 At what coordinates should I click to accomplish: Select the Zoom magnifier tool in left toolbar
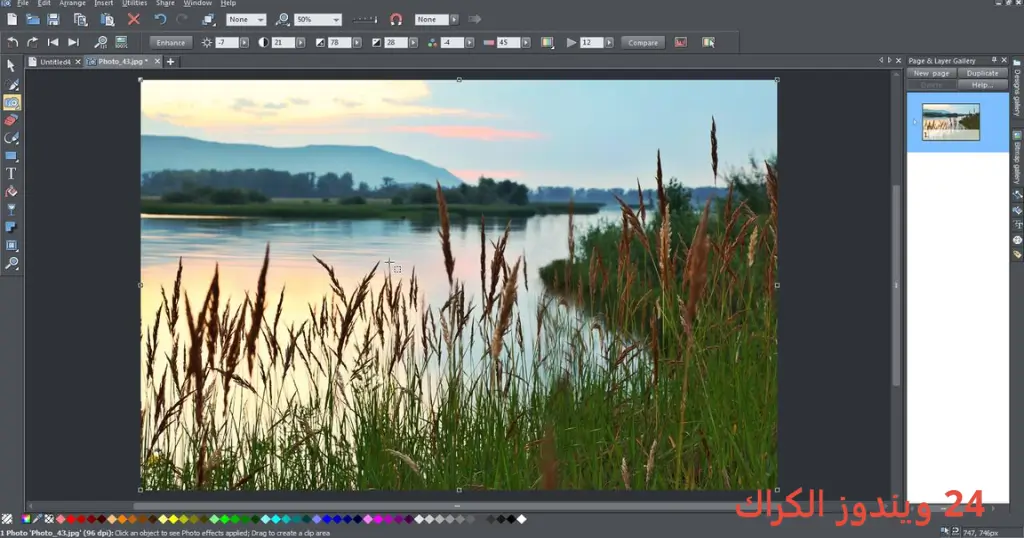coord(12,263)
